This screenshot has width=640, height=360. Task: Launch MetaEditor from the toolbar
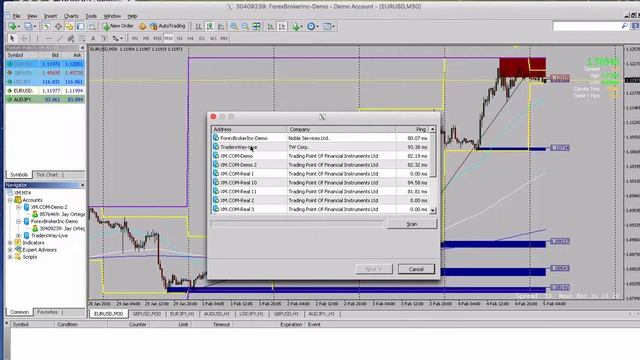click(142, 26)
